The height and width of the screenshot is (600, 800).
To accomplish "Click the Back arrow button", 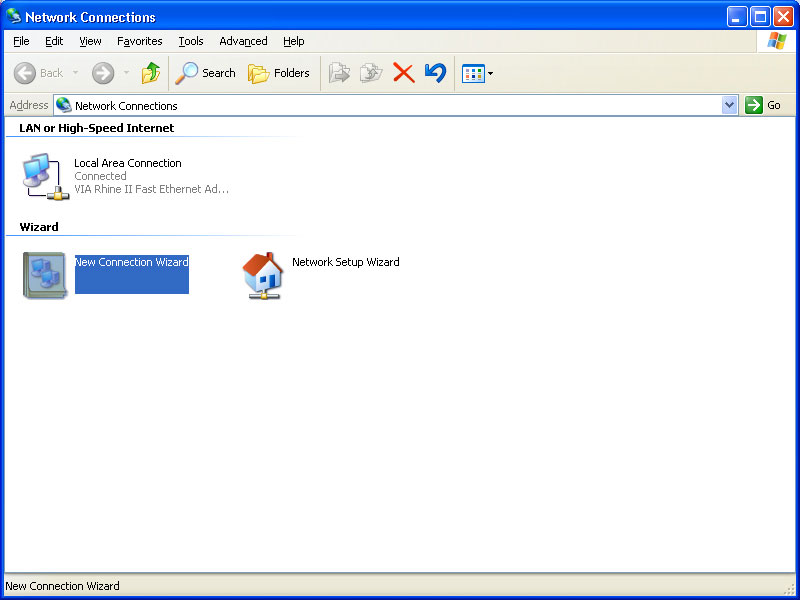I will pos(25,73).
